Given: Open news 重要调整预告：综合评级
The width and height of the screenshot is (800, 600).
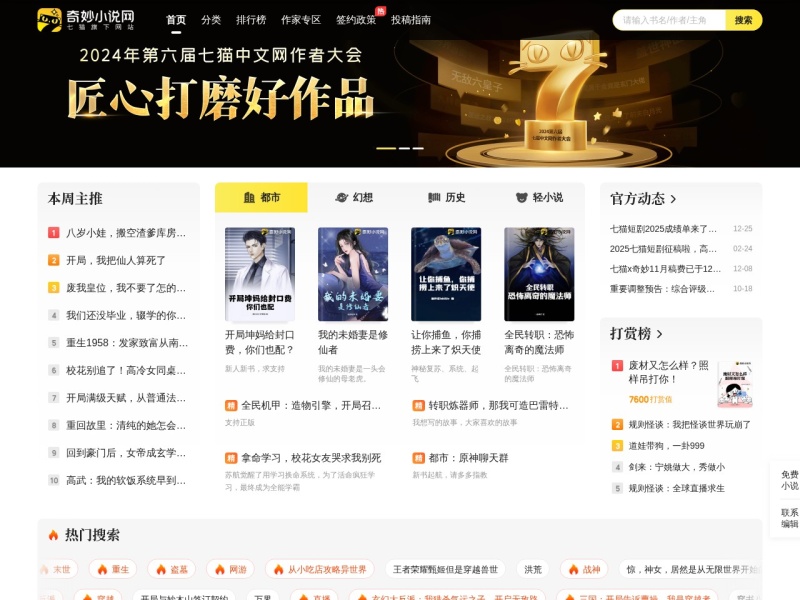Looking at the screenshot, I should click(x=662, y=289).
